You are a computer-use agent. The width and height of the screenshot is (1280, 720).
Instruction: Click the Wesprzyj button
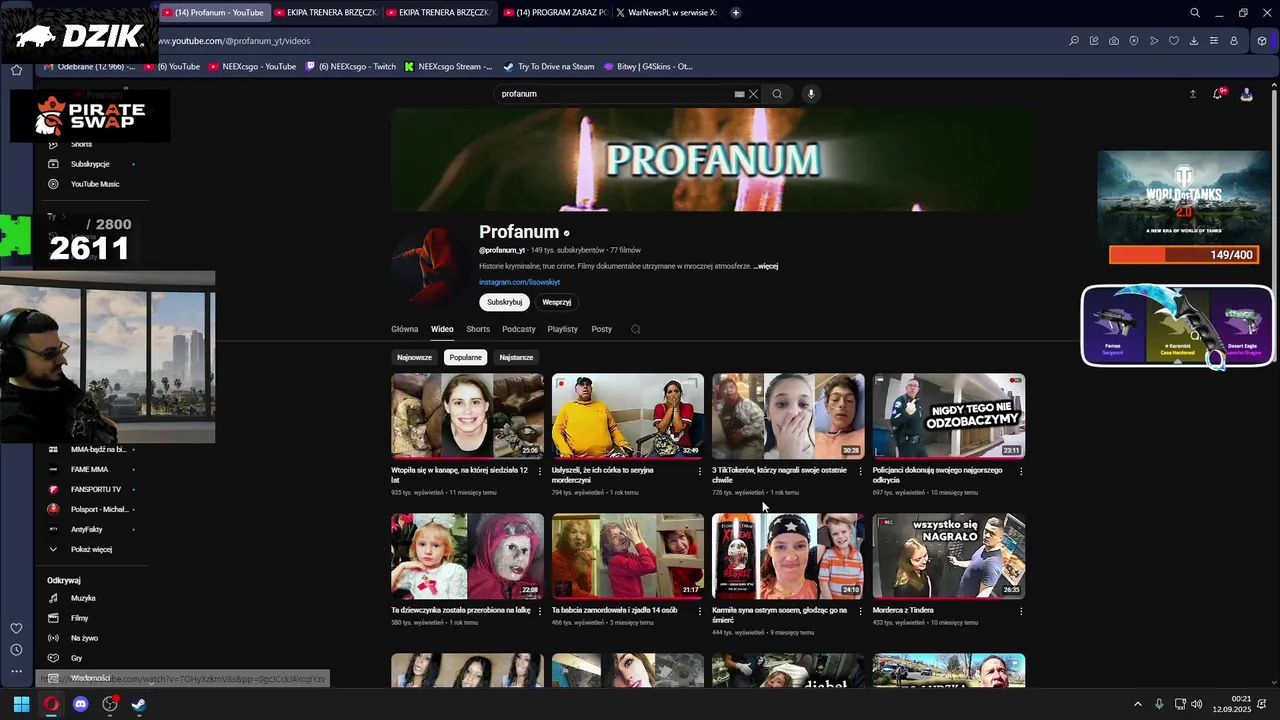557,302
